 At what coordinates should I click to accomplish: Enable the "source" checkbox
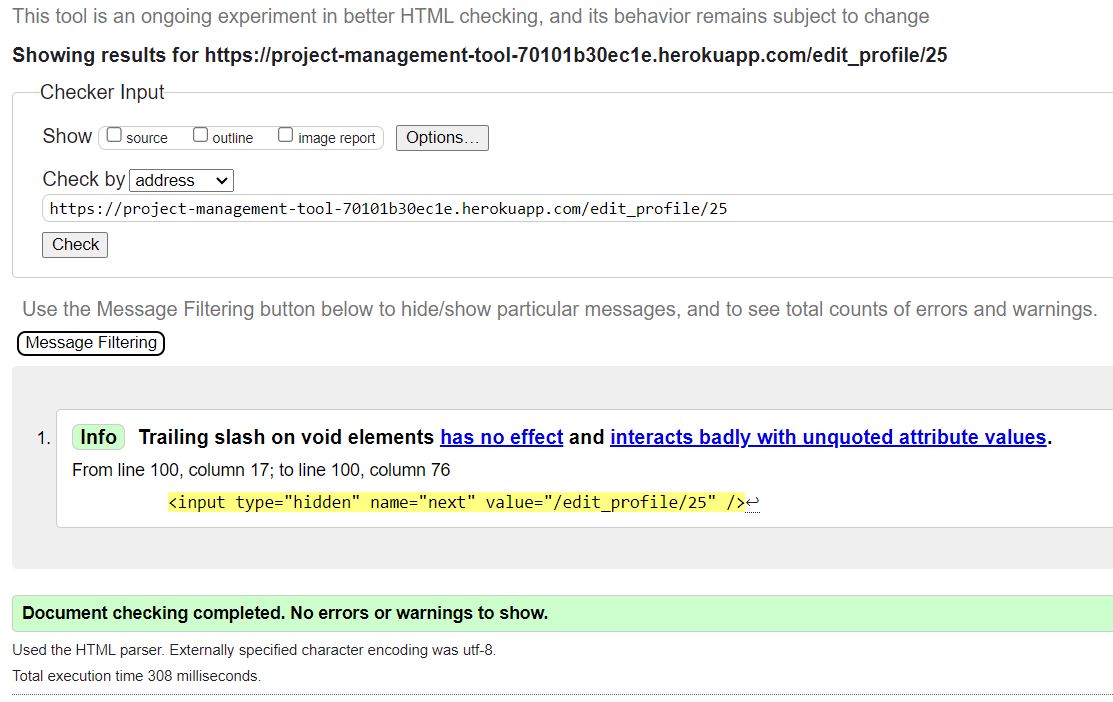click(x=113, y=133)
